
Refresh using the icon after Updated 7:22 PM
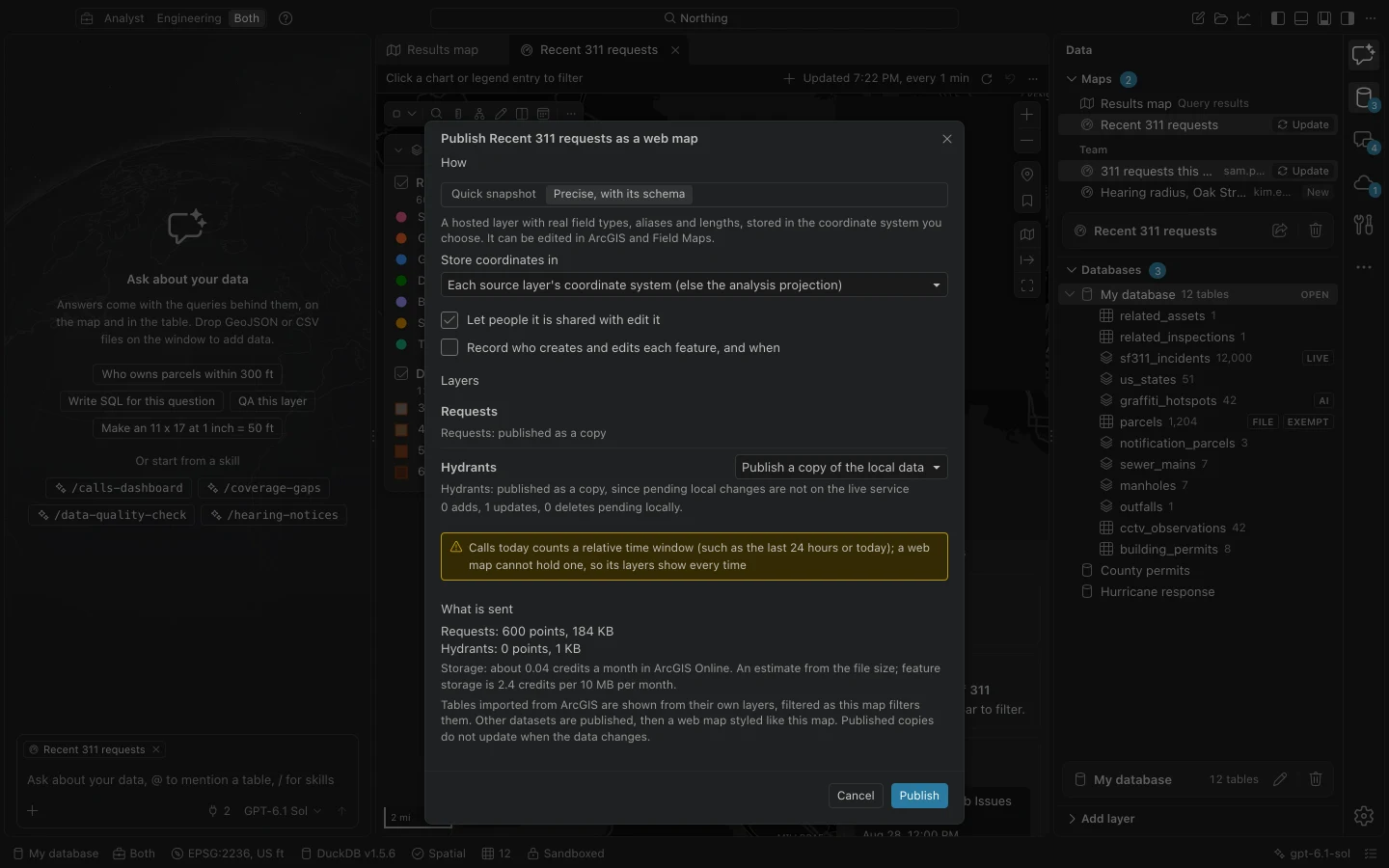987,79
